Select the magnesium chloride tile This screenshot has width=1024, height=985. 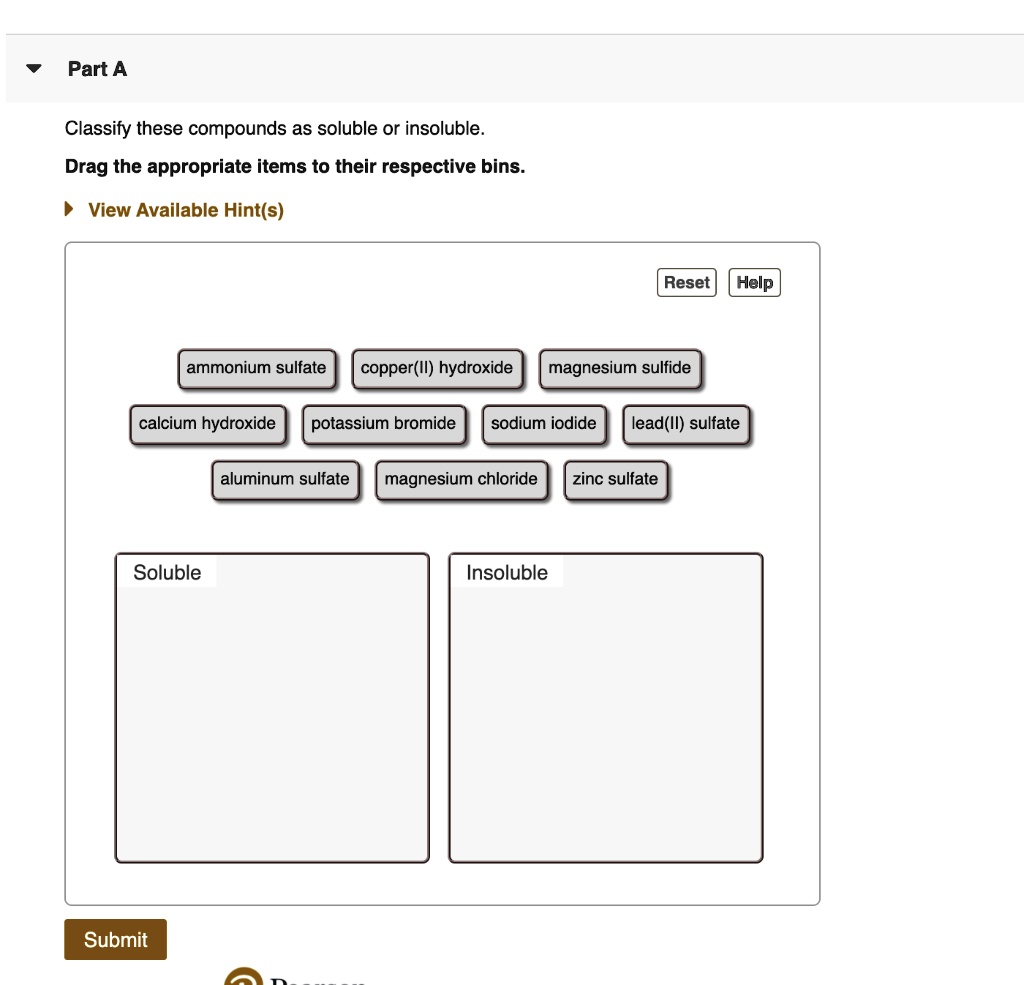click(x=461, y=479)
